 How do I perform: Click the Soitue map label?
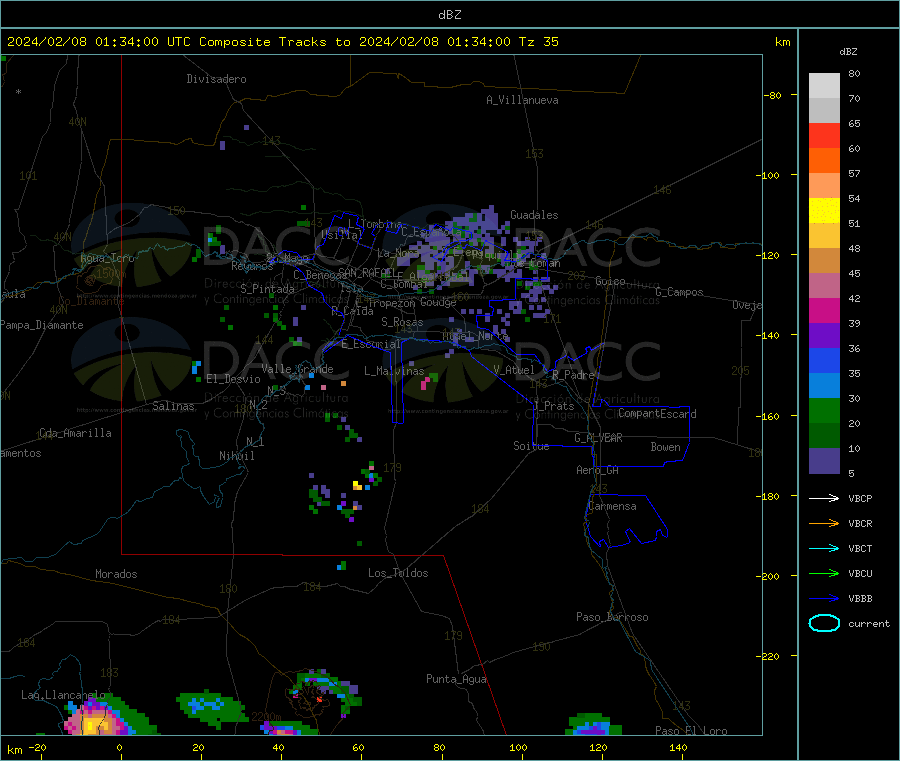[x=531, y=446]
